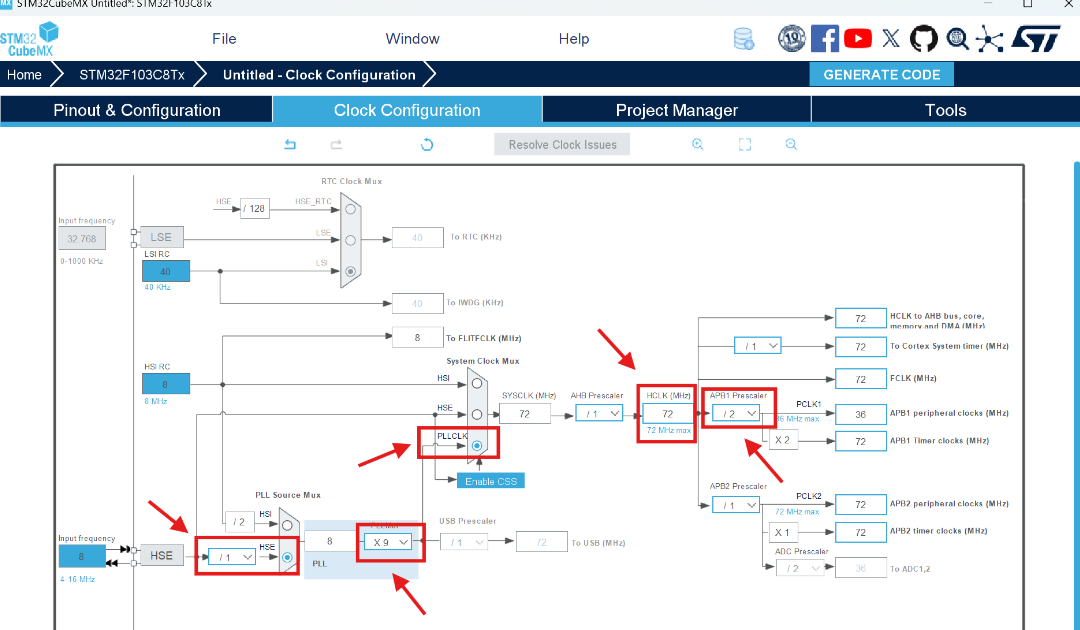Image resolution: width=1080 pixels, height=630 pixels.
Task: Open the Window menu
Action: (413, 39)
